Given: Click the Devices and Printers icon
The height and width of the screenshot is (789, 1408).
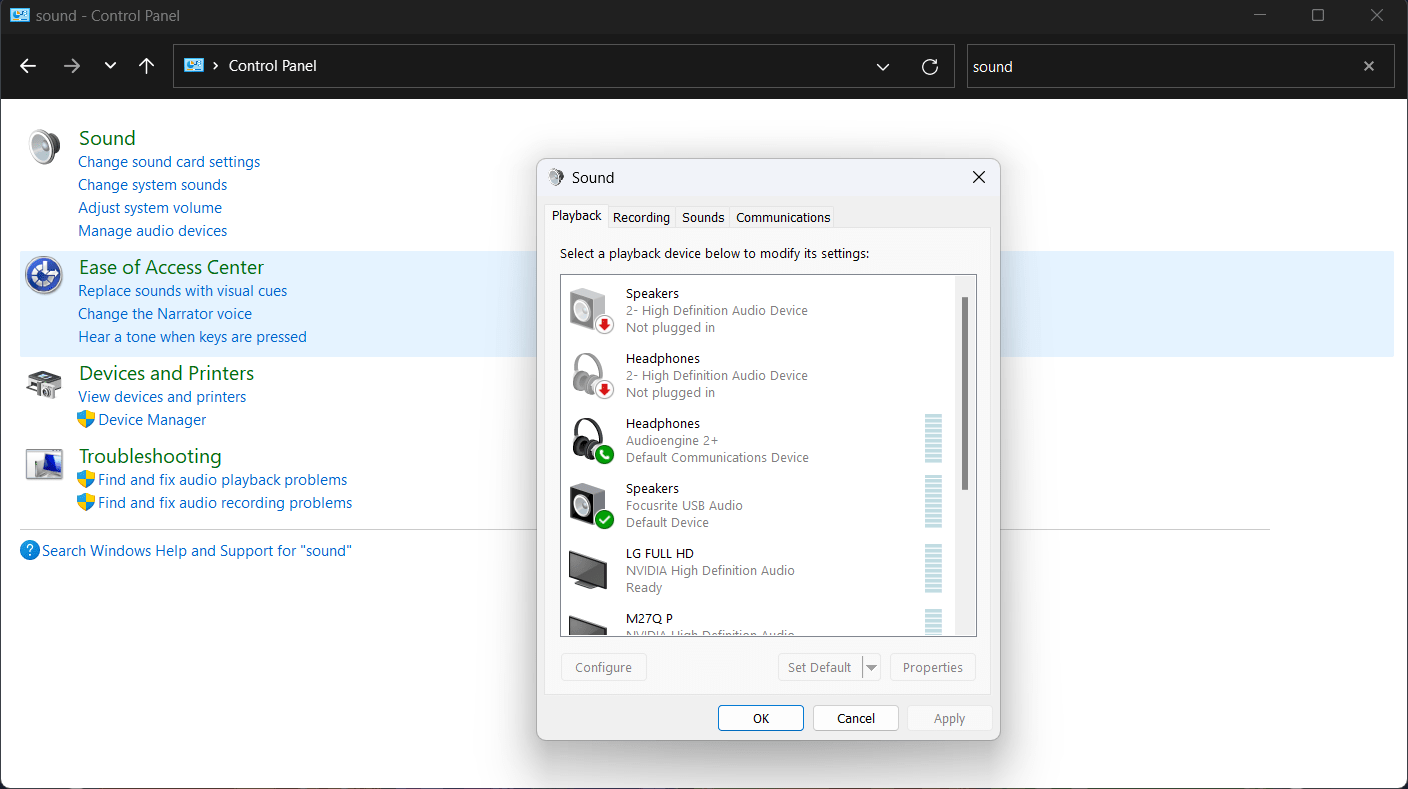Looking at the screenshot, I should 44,384.
